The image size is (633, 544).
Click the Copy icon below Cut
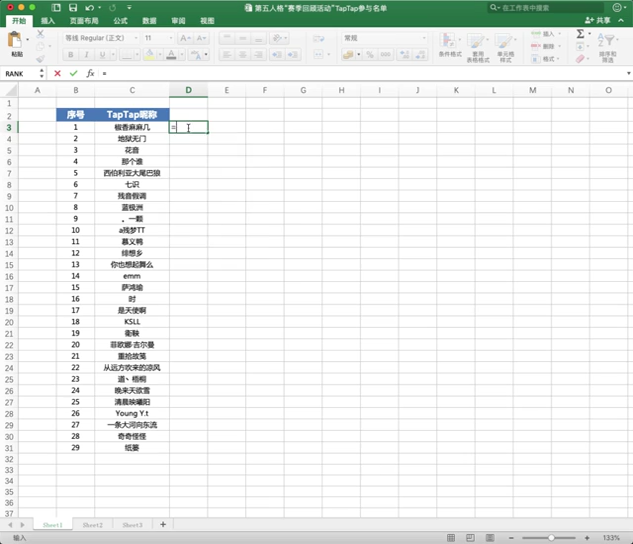tap(40, 46)
